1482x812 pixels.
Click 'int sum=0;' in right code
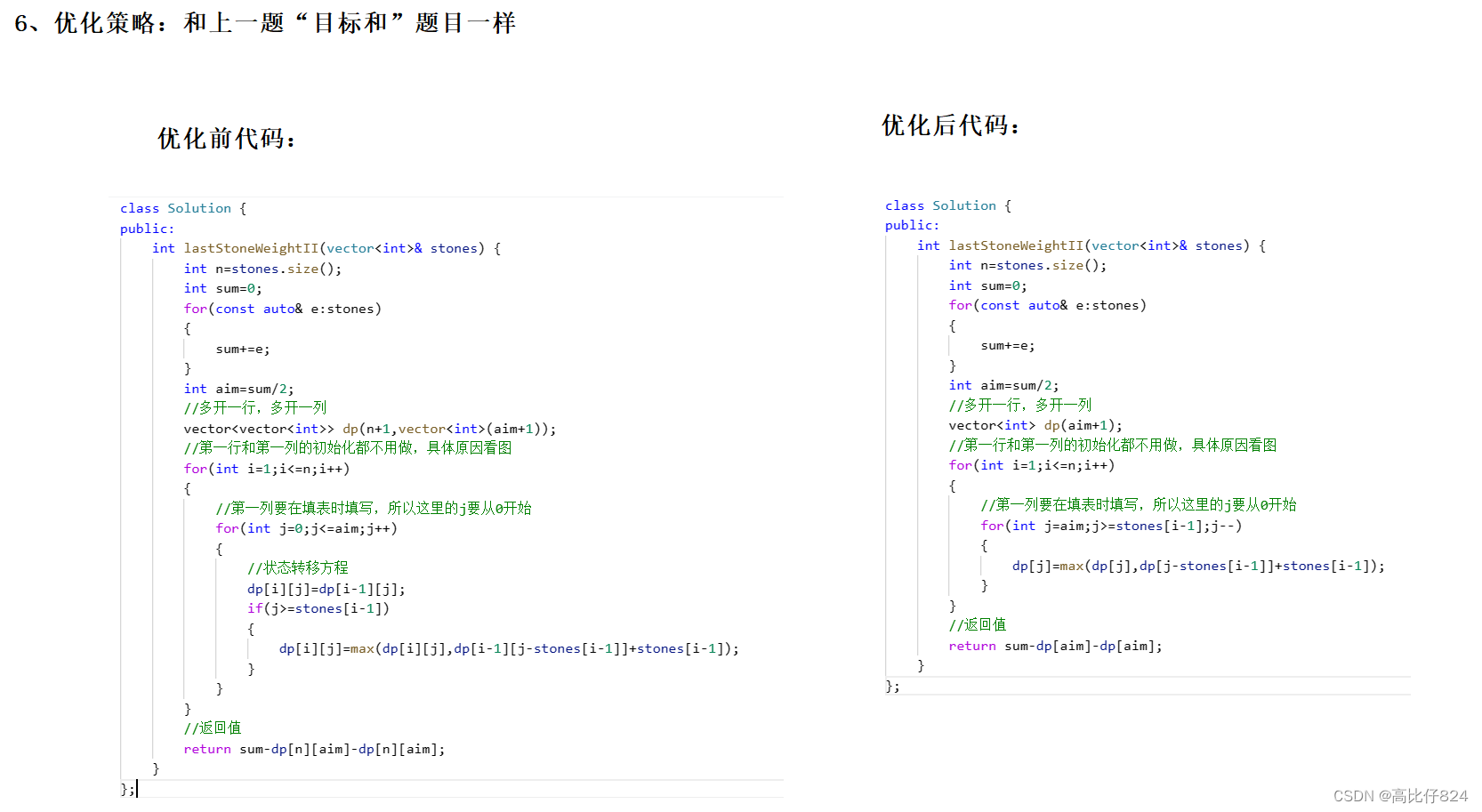click(x=988, y=285)
